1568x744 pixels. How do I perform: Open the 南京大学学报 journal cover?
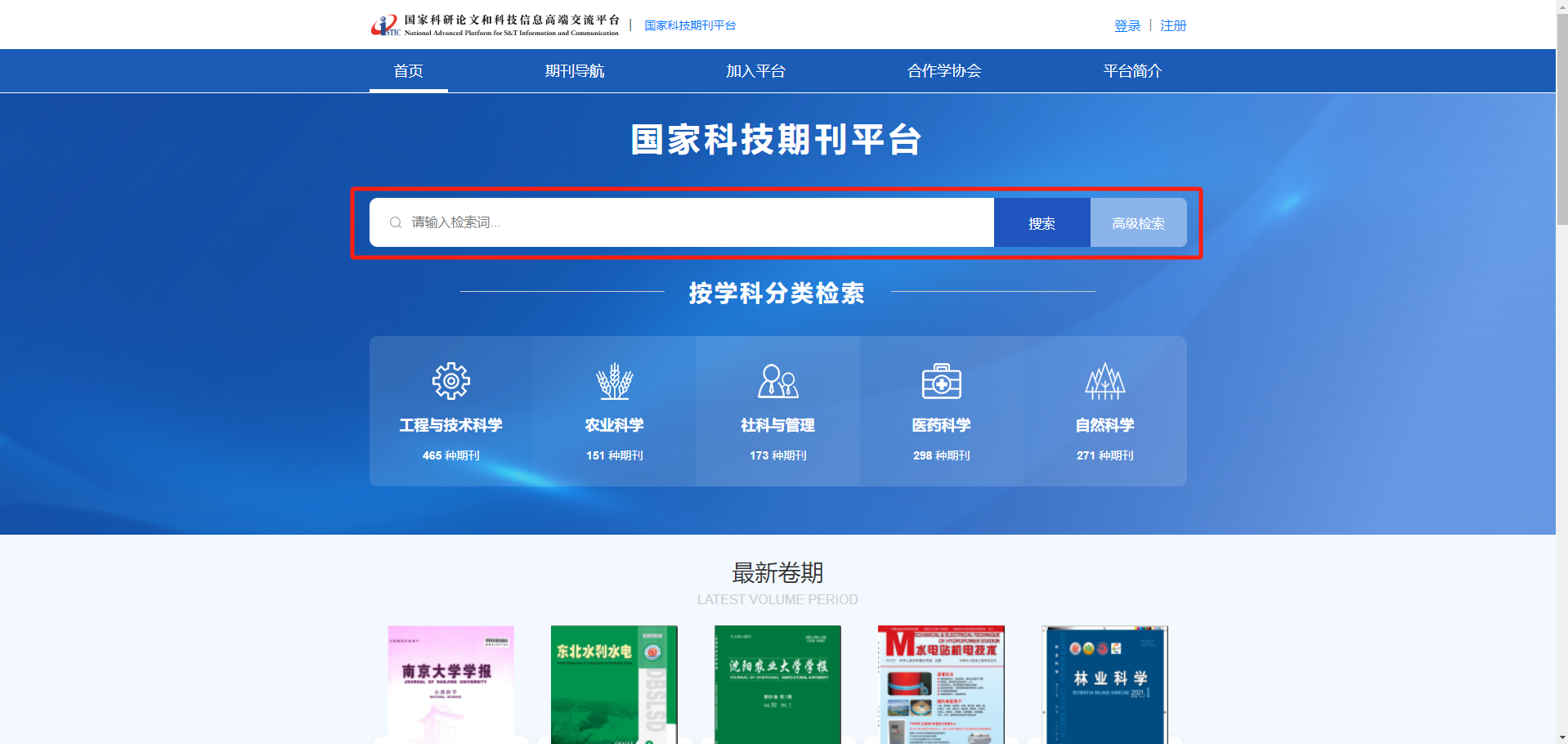451,684
